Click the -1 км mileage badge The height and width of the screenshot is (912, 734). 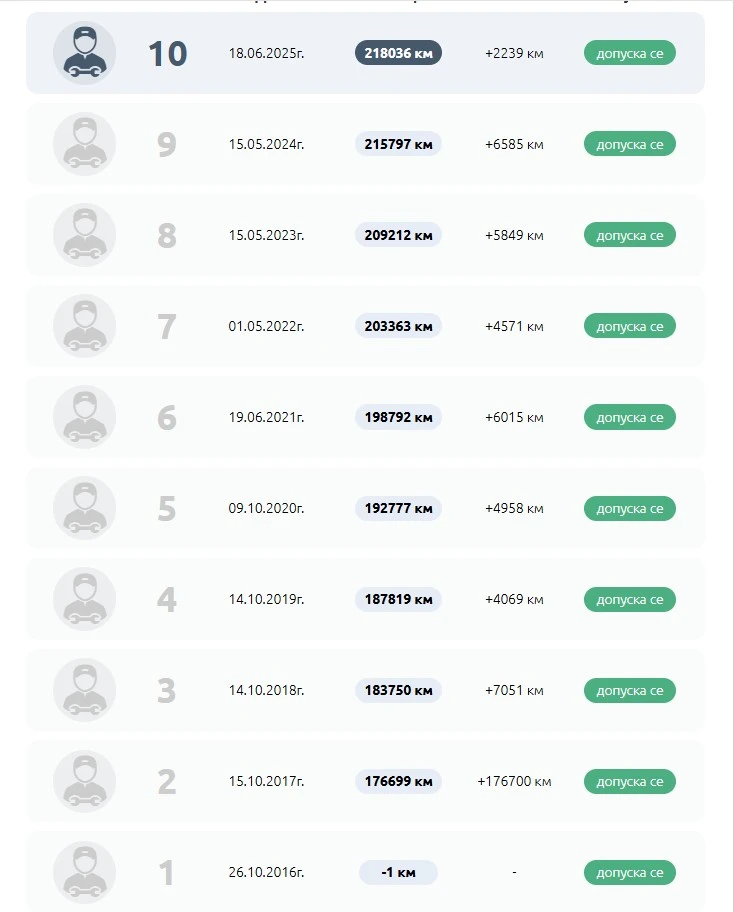pos(398,872)
